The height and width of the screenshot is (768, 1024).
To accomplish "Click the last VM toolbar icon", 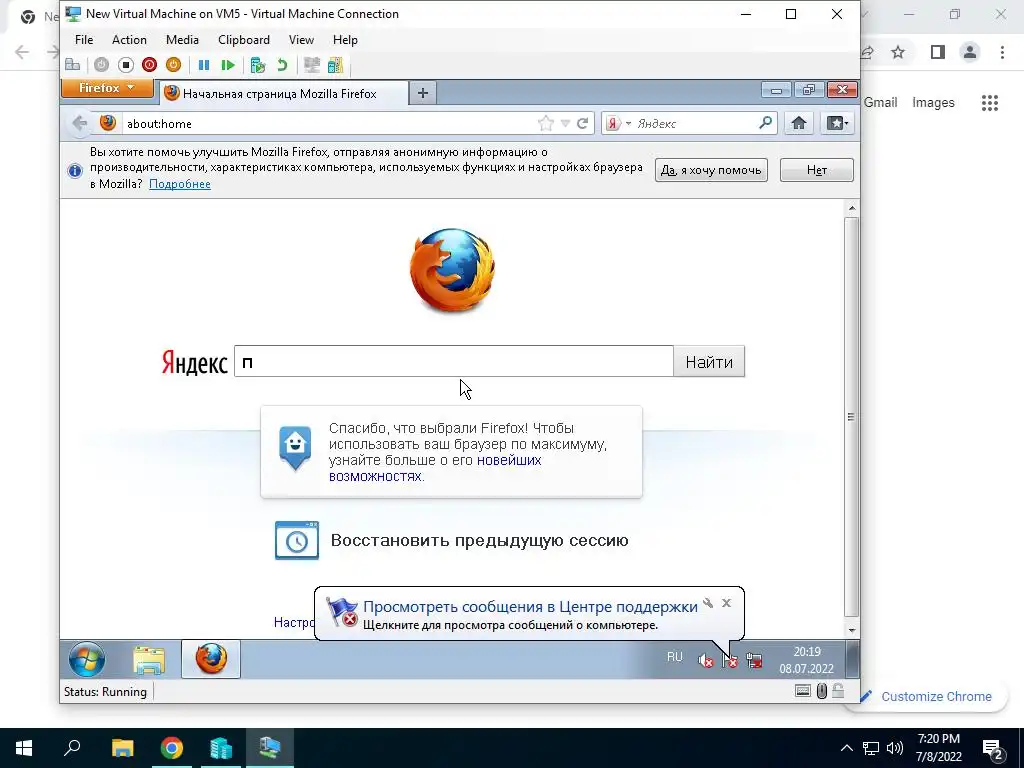I will (336, 65).
